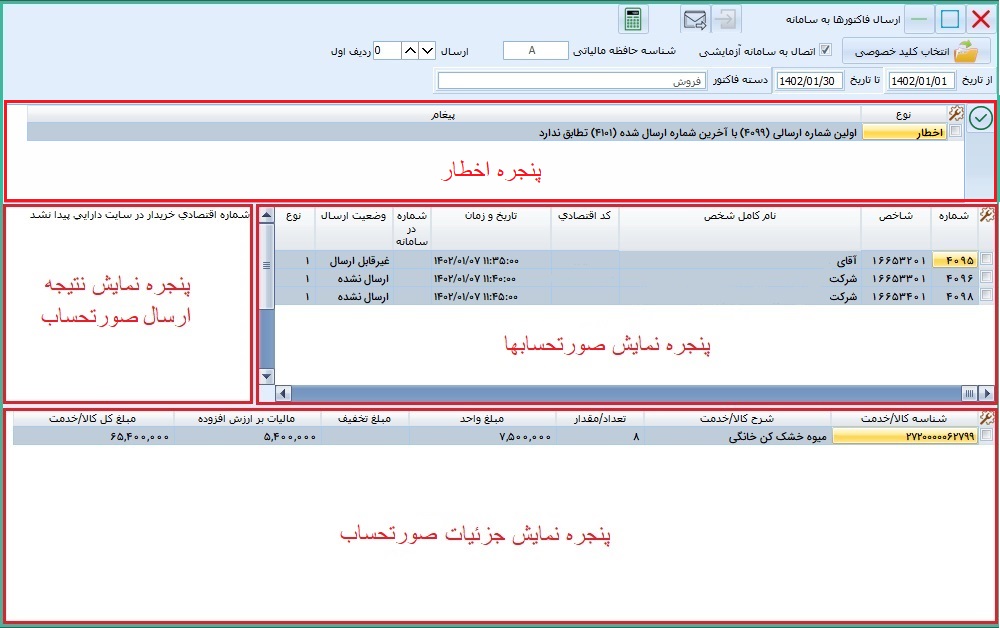Toggle the 'اتصال به سامانه آزمایشی' checkbox
Image resolution: width=1000 pixels, height=628 pixels.
point(825,50)
